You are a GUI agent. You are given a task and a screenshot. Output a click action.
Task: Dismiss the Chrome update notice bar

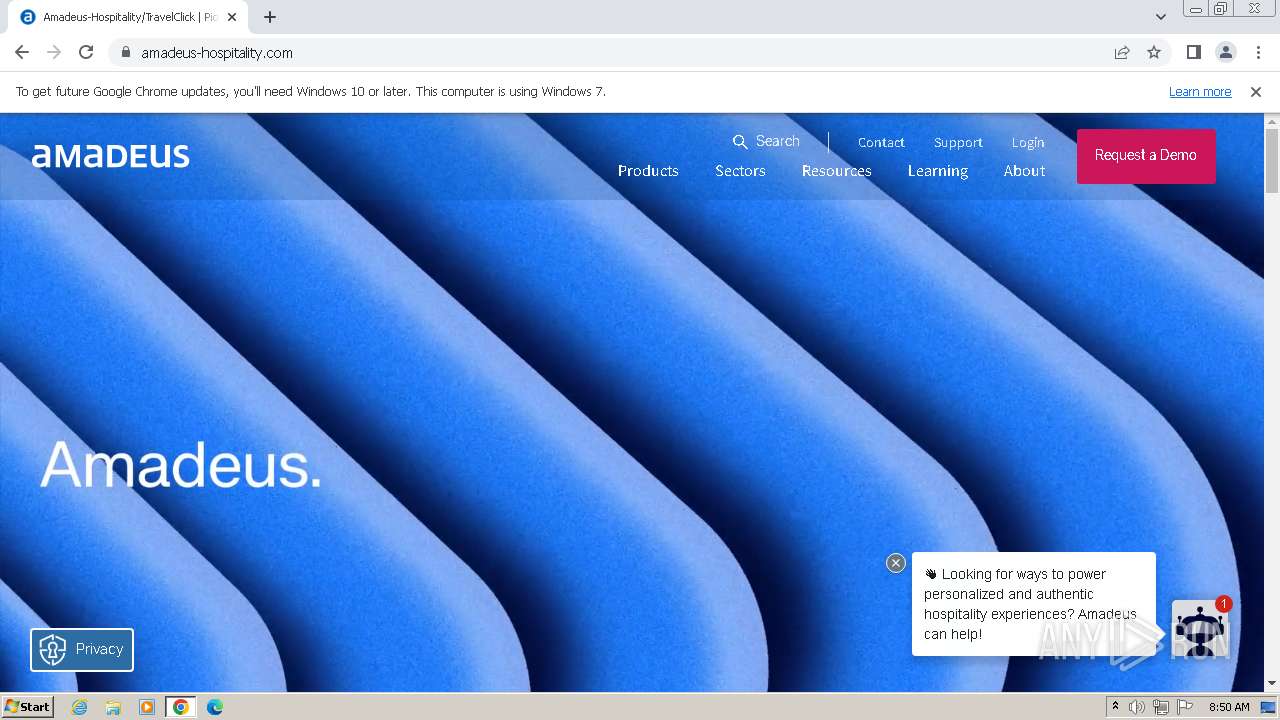[x=1256, y=91]
